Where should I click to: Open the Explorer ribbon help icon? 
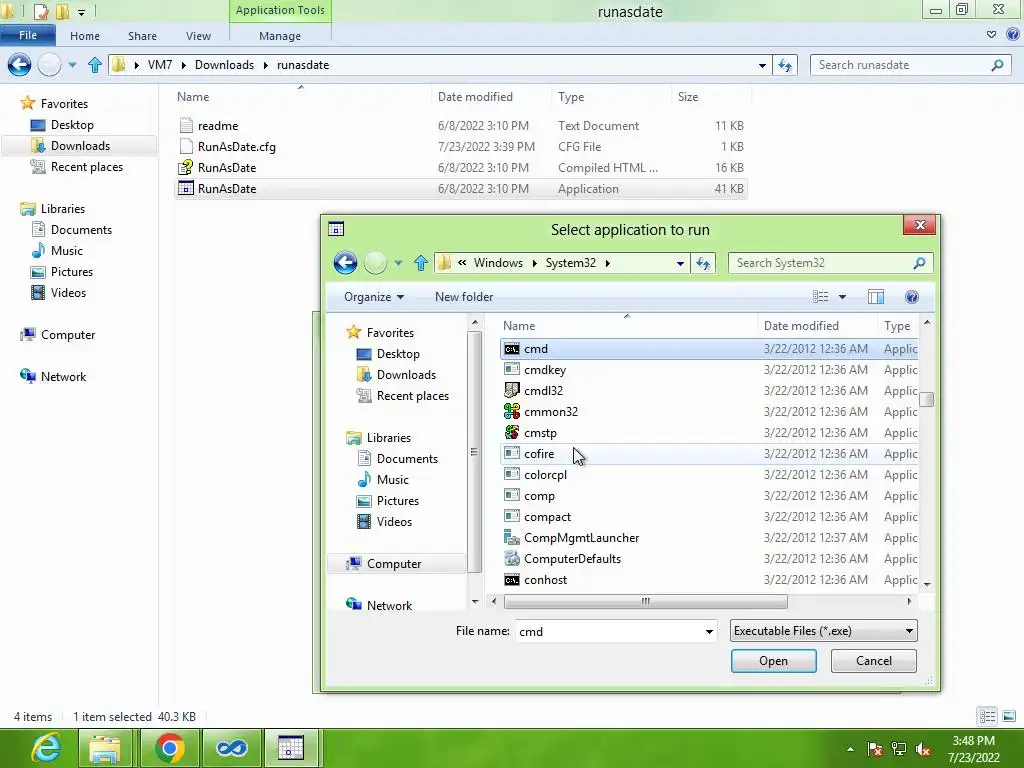(x=1013, y=35)
